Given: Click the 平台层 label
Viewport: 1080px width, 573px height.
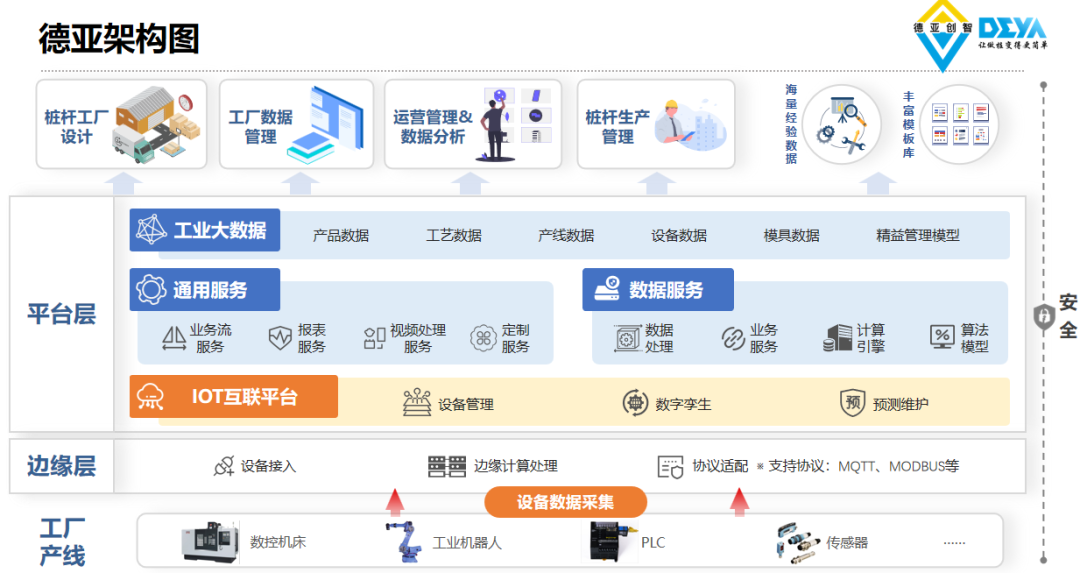Looking at the screenshot, I should [61, 314].
